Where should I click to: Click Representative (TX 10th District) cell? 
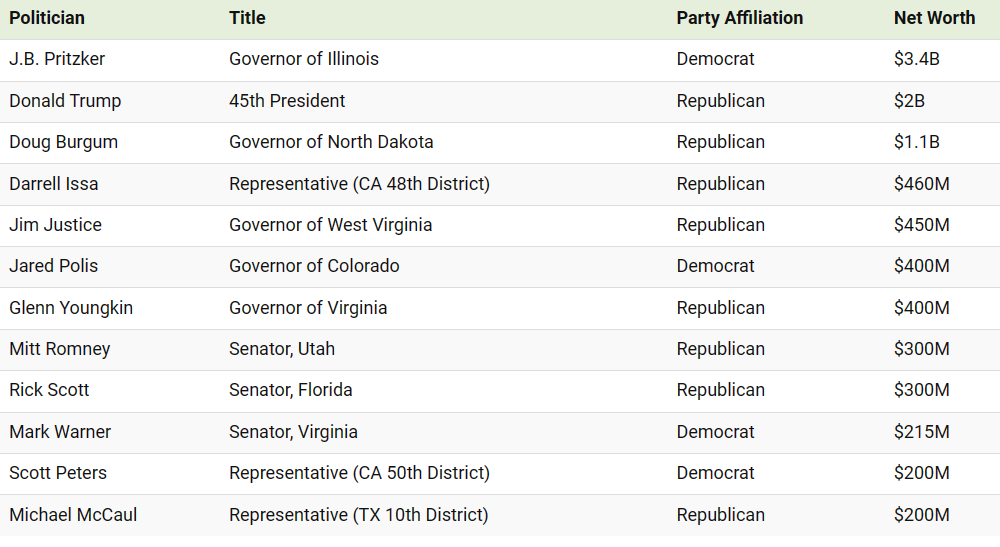358,515
